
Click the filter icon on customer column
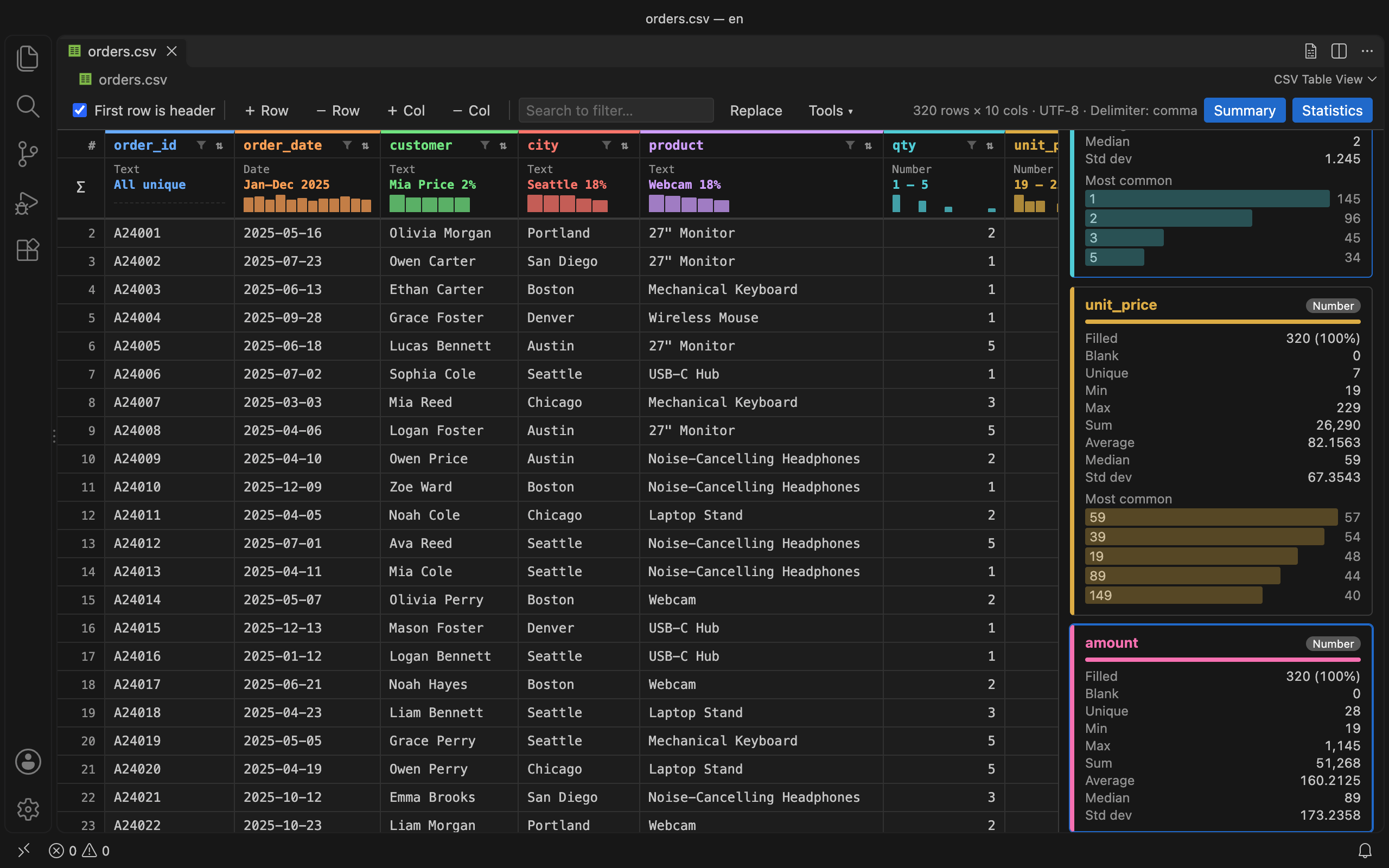[x=485, y=145]
